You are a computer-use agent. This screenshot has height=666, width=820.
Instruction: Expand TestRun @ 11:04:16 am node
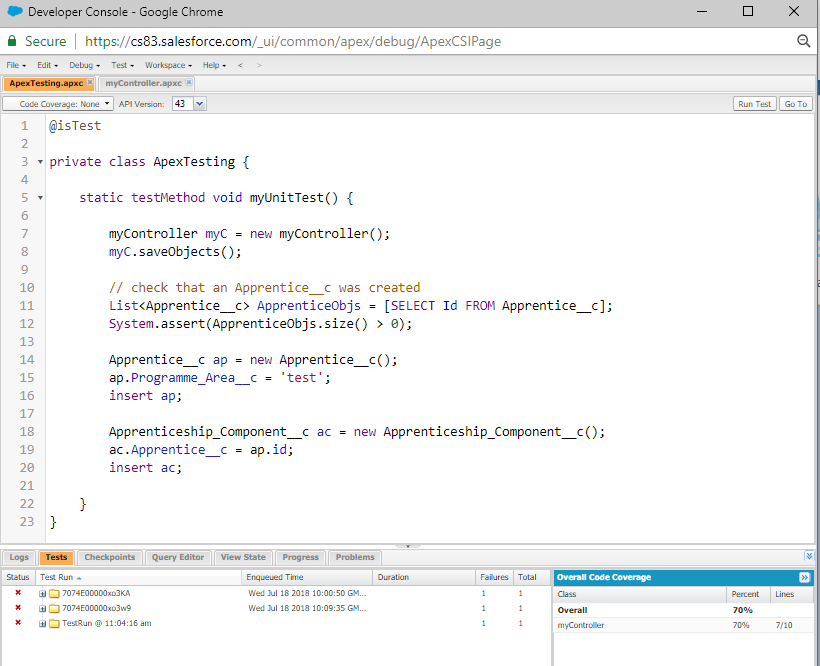click(43, 623)
